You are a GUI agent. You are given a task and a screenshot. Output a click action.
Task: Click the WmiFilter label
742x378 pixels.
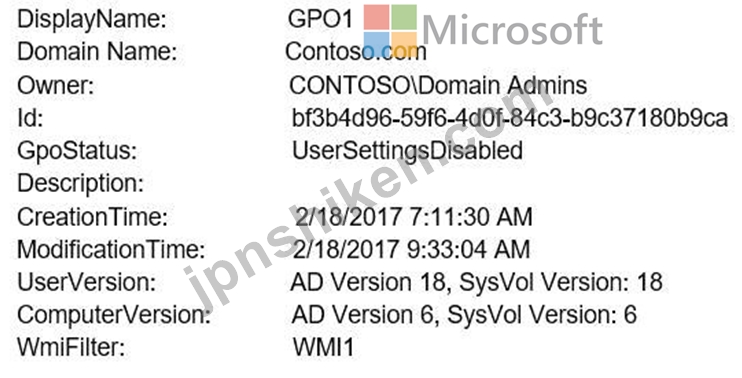click(71, 348)
